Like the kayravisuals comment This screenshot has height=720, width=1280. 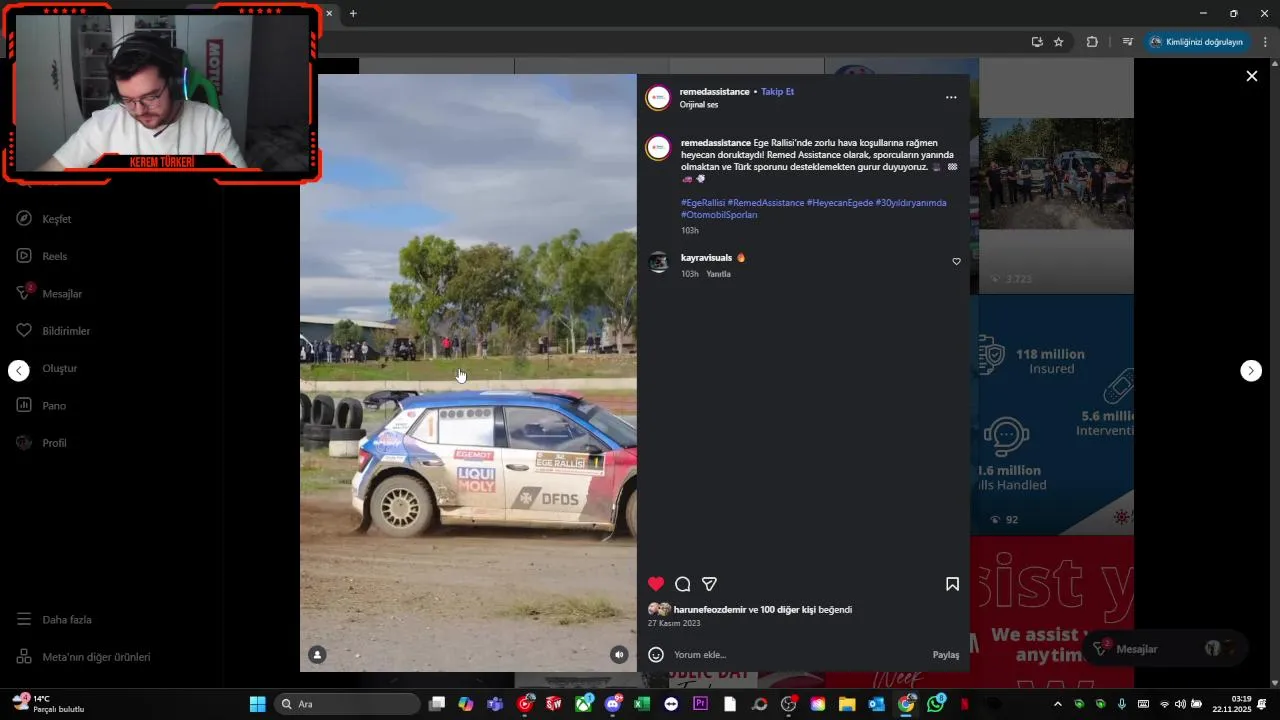pyautogui.click(x=956, y=262)
